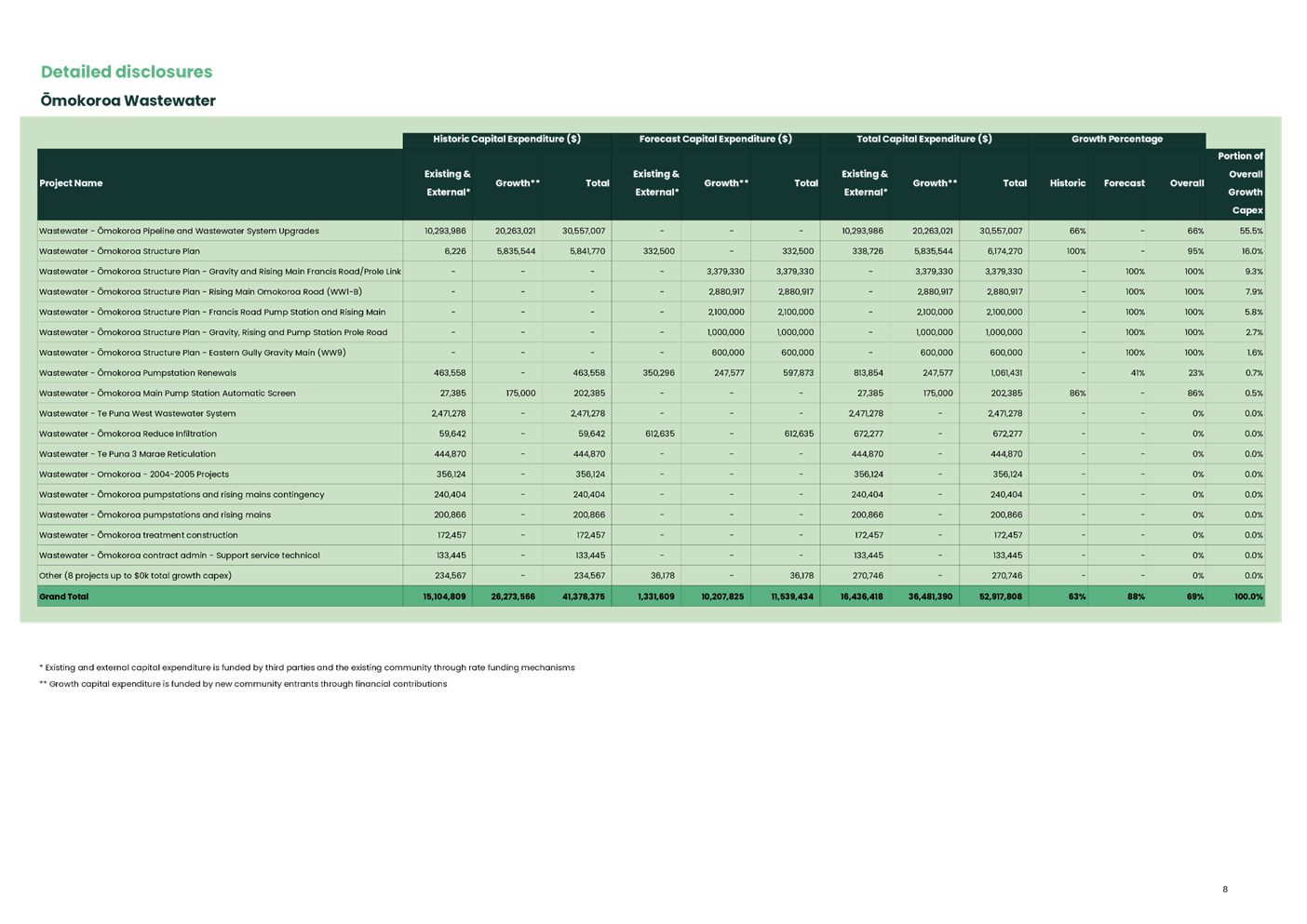Image resolution: width=1307 pixels, height=924 pixels.
Task: Click the 'Forecast Capital Expenditure ($)' group header
Action: (x=716, y=139)
